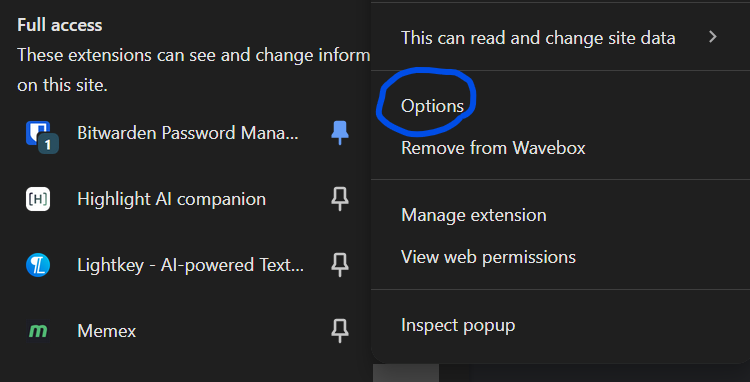The width and height of the screenshot is (750, 382).
Task: Pin the Lightkey extension to toolbar
Action: pyautogui.click(x=340, y=265)
